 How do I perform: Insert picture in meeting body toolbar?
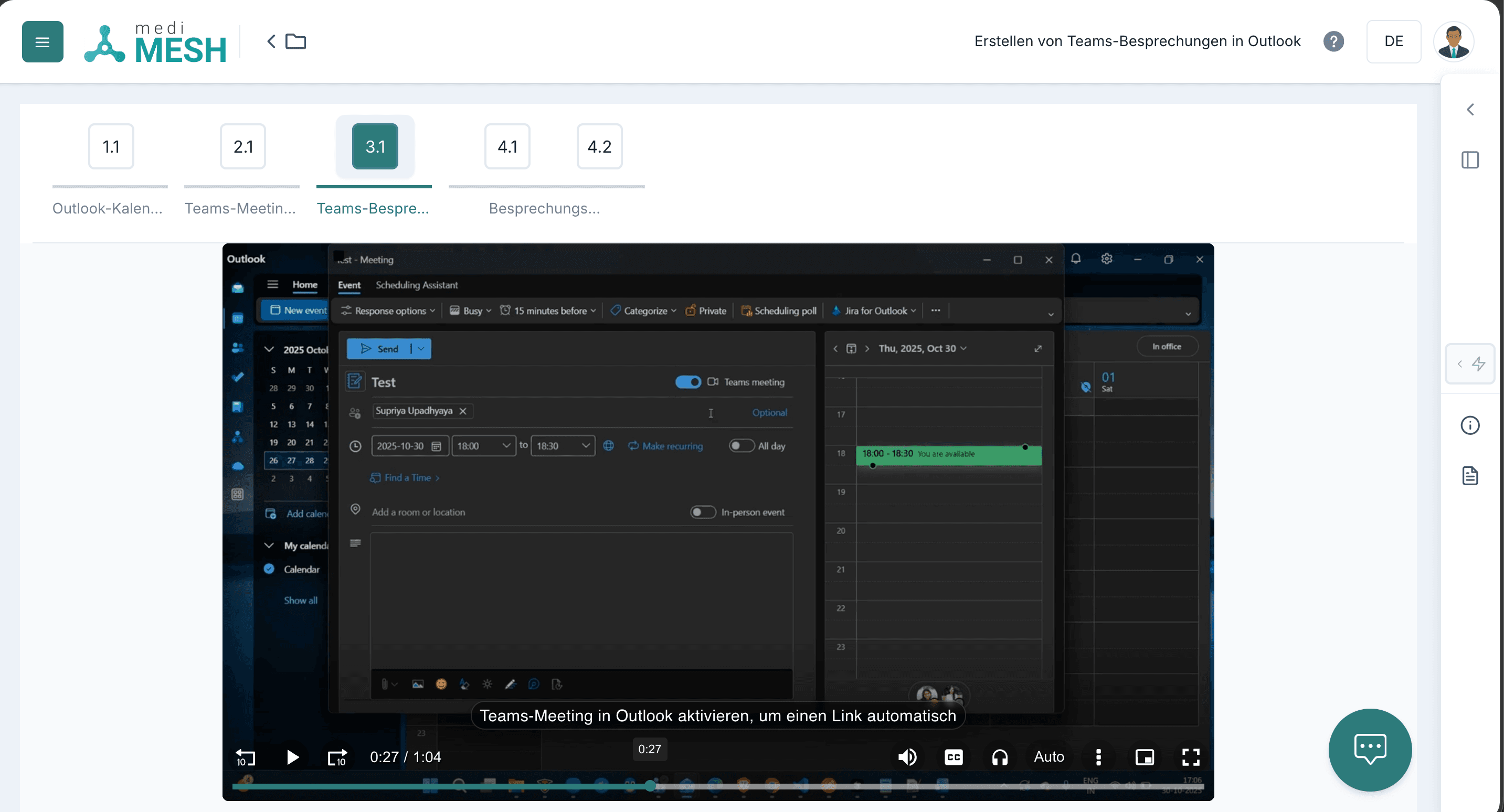[x=417, y=684]
